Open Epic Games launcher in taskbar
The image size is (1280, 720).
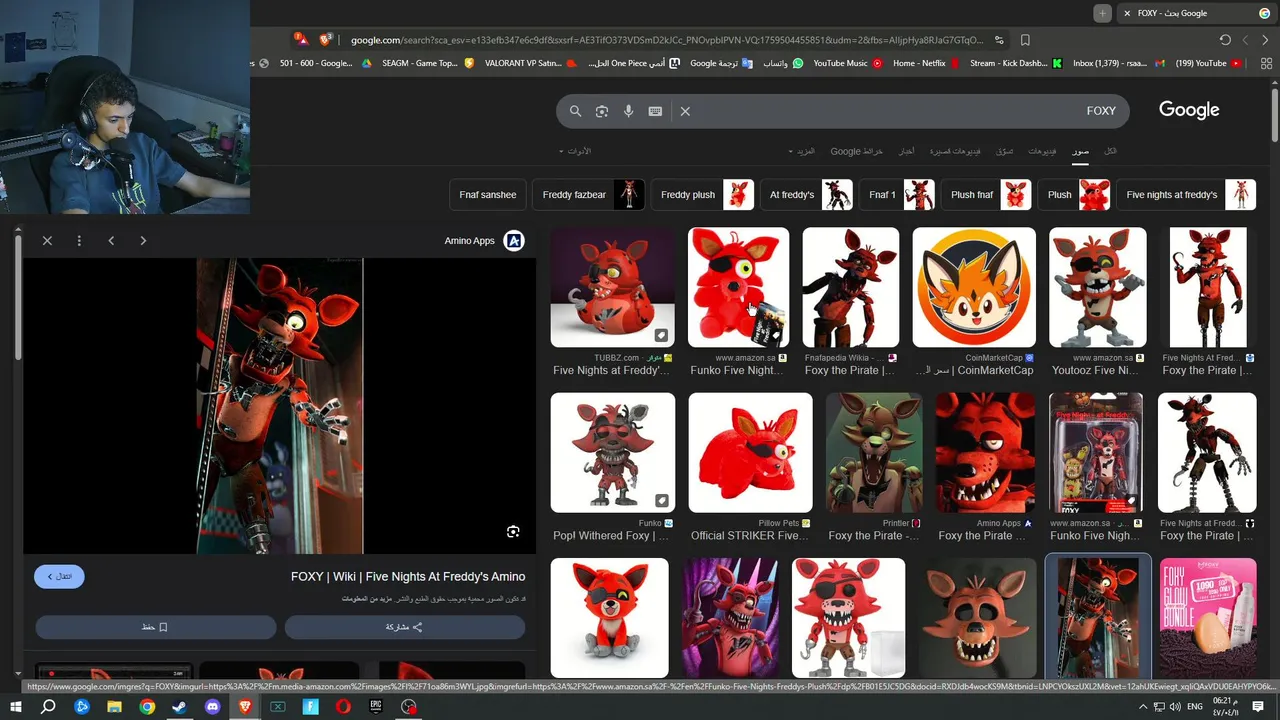376,706
